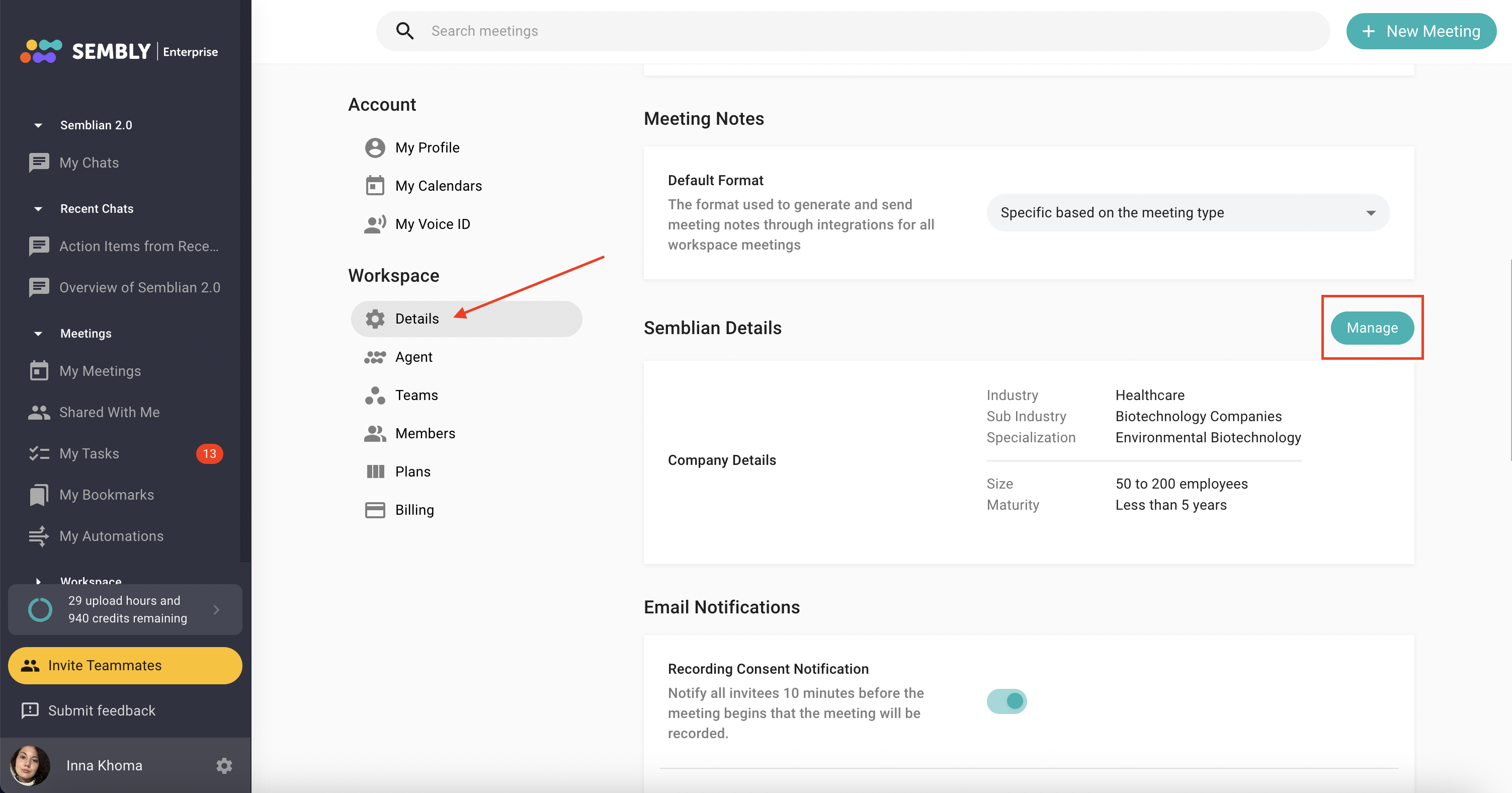Image resolution: width=1512 pixels, height=793 pixels.
Task: Open the Billing page
Action: pyautogui.click(x=414, y=510)
